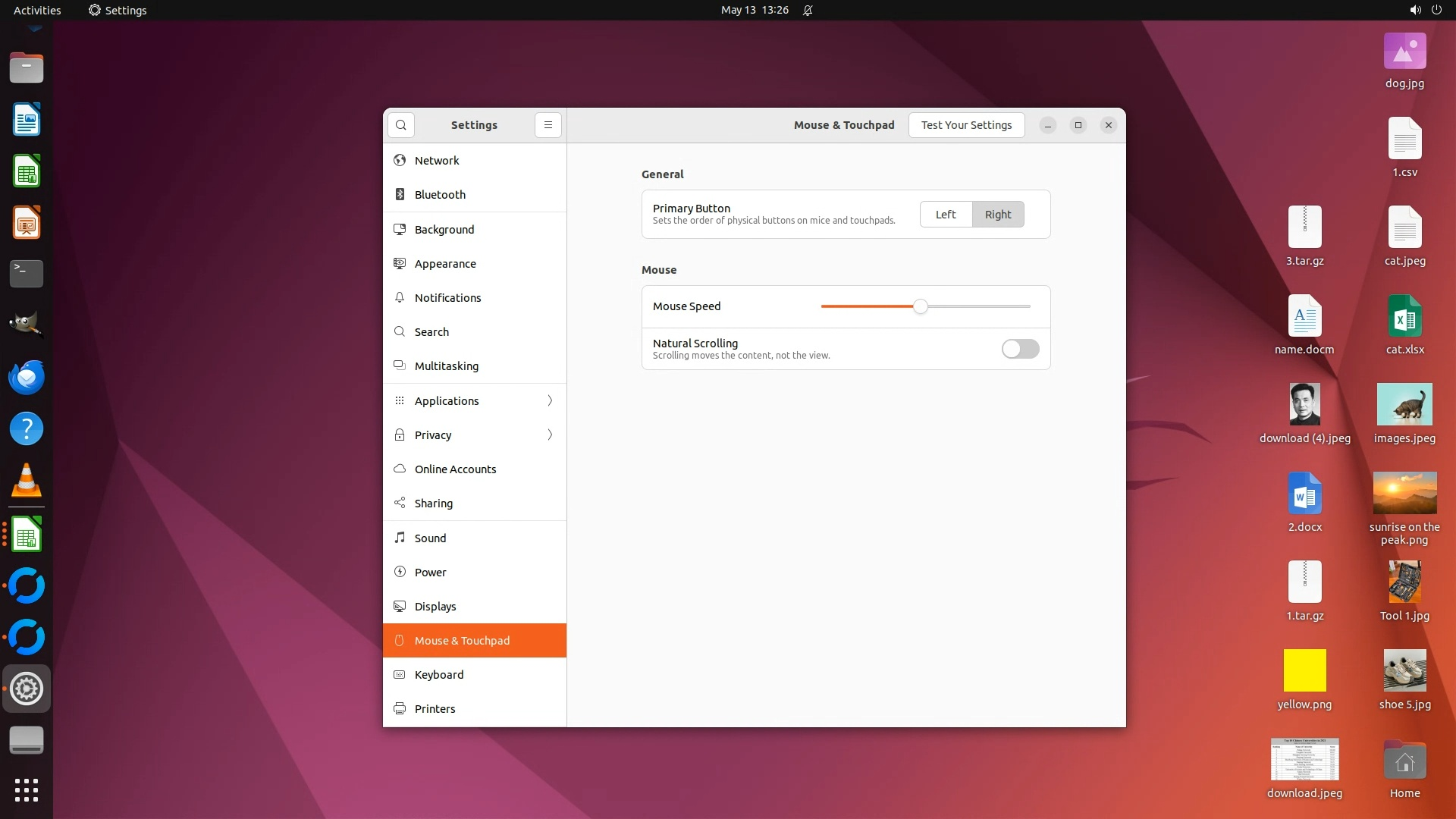
Task: Set primary button to Left
Action: pos(946,215)
